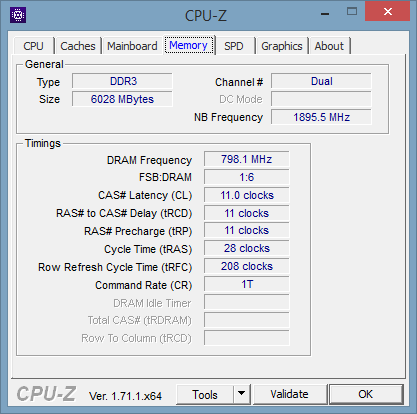
Task: Click the Channel # field showing Dual
Action: [x=321, y=81]
